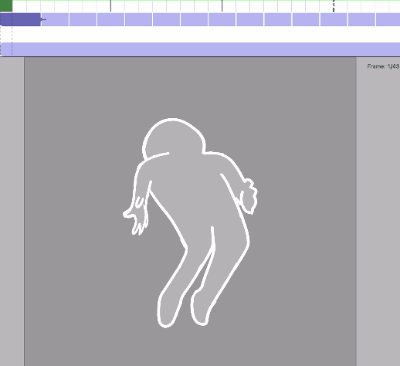Select the first light purple cell after the dark block

(55, 19)
